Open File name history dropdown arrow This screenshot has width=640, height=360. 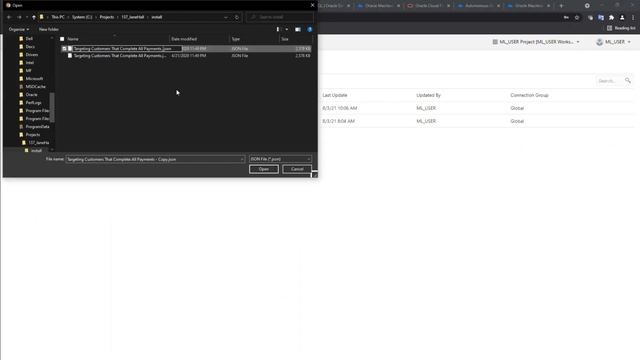242,159
